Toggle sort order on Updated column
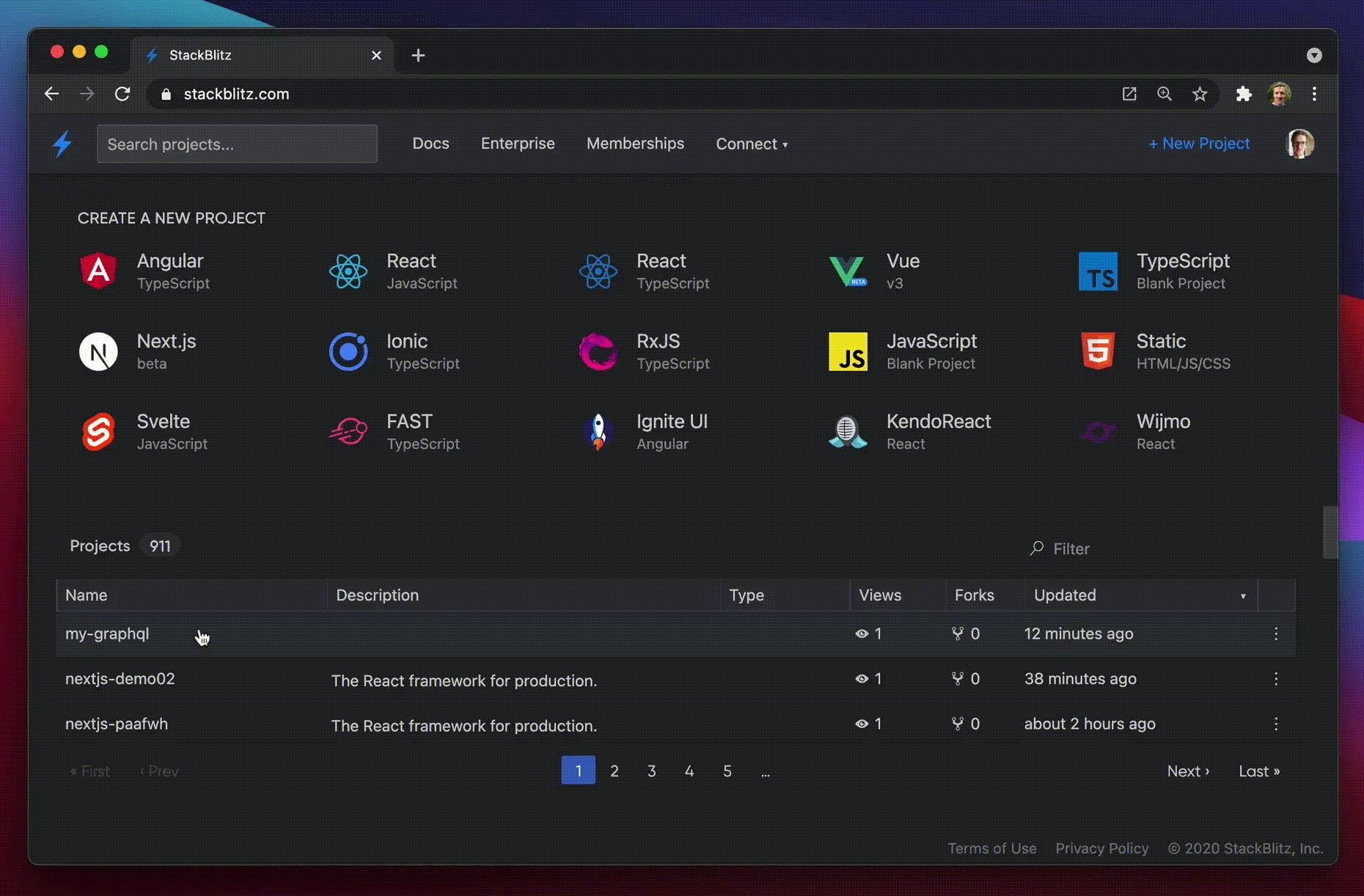 tap(1242, 596)
